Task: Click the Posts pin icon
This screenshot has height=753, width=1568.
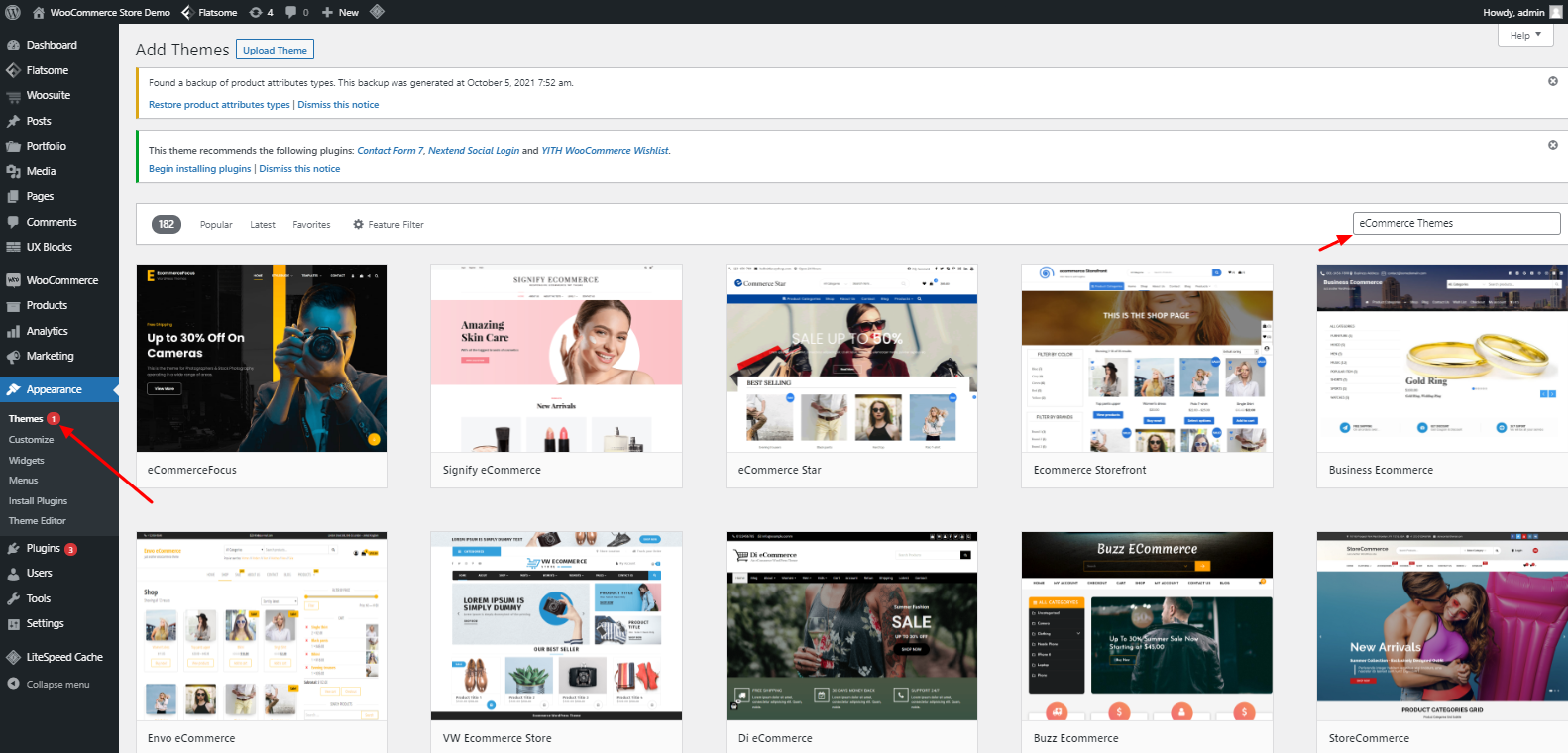Action: pos(13,121)
